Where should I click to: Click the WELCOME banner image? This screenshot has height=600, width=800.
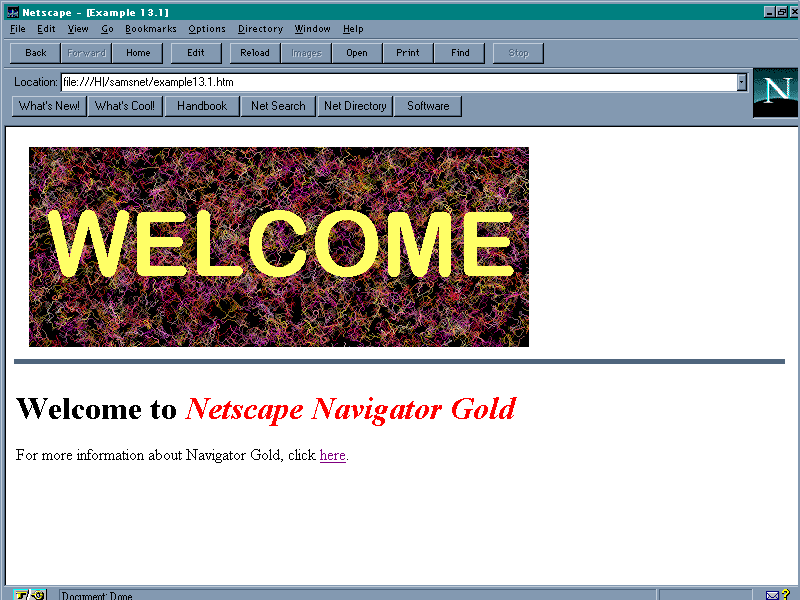(x=279, y=247)
